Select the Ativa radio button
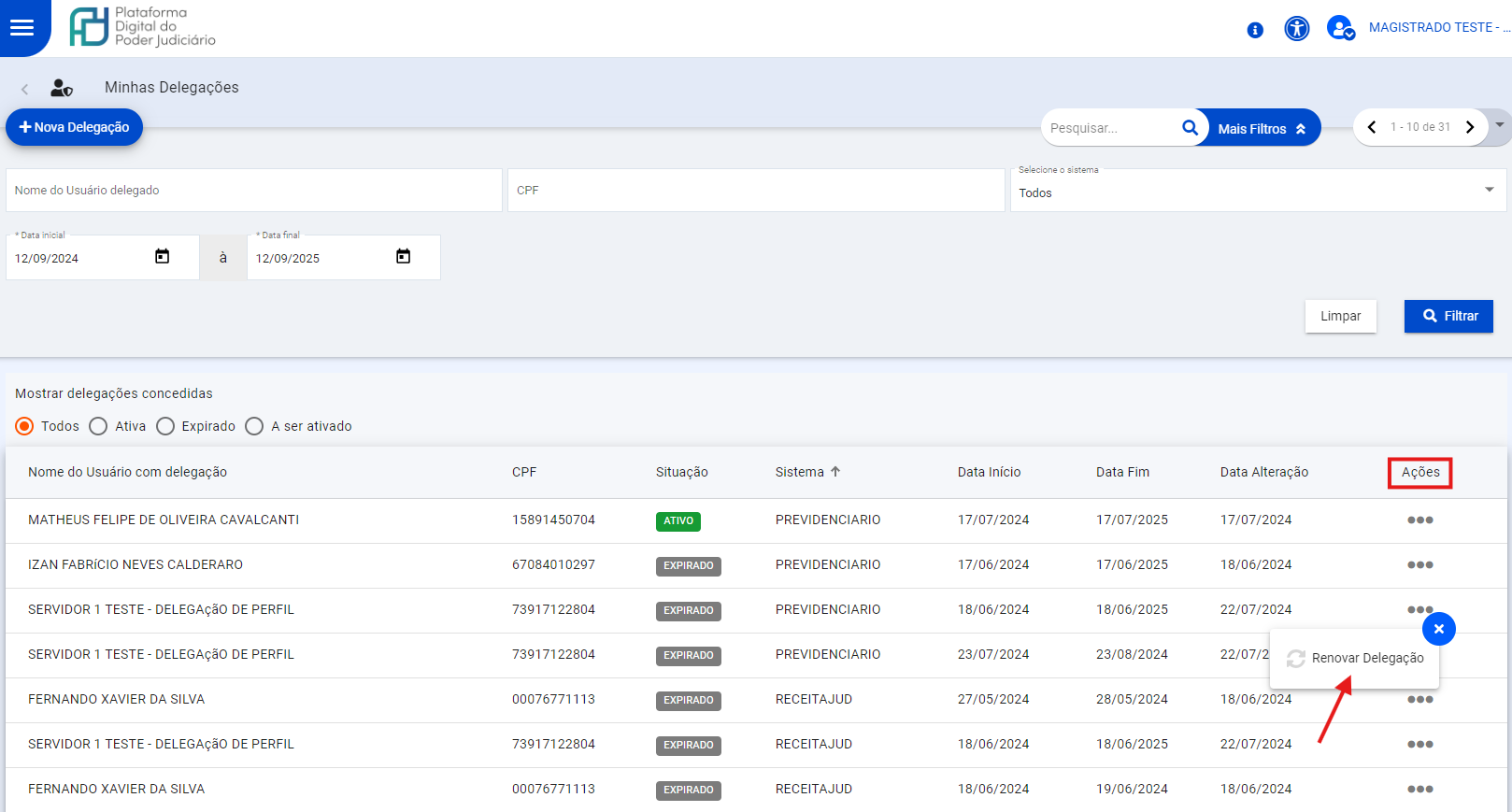1512x812 pixels. pos(99,426)
